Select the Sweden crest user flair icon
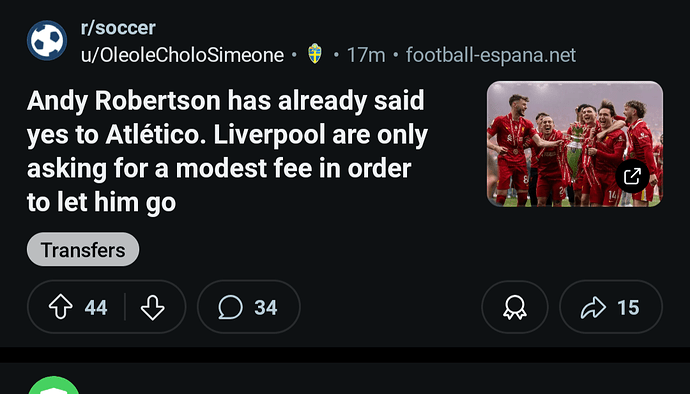The width and height of the screenshot is (690, 394). [x=315, y=54]
